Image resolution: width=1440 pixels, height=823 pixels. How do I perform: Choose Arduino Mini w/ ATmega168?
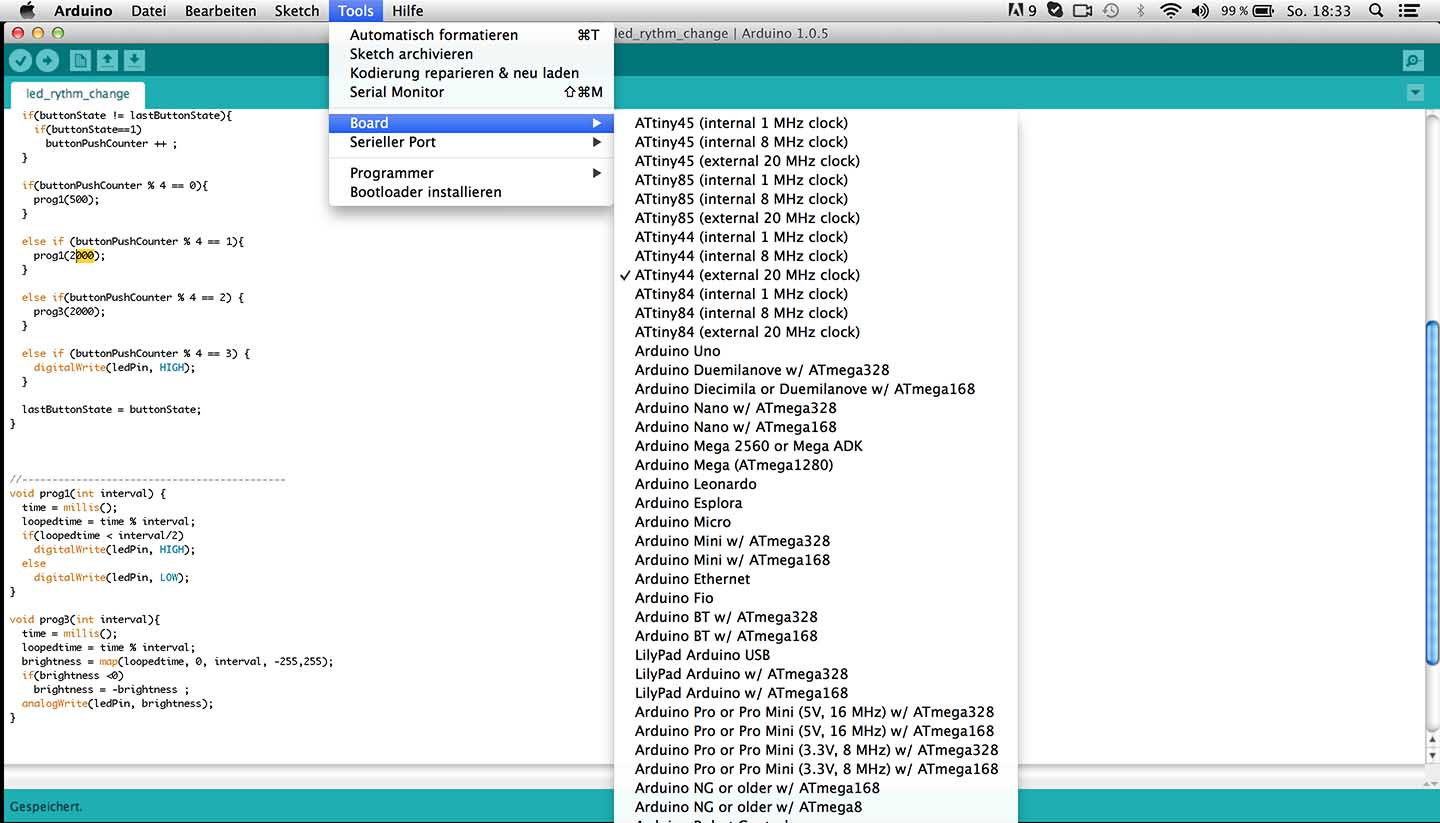click(816, 560)
